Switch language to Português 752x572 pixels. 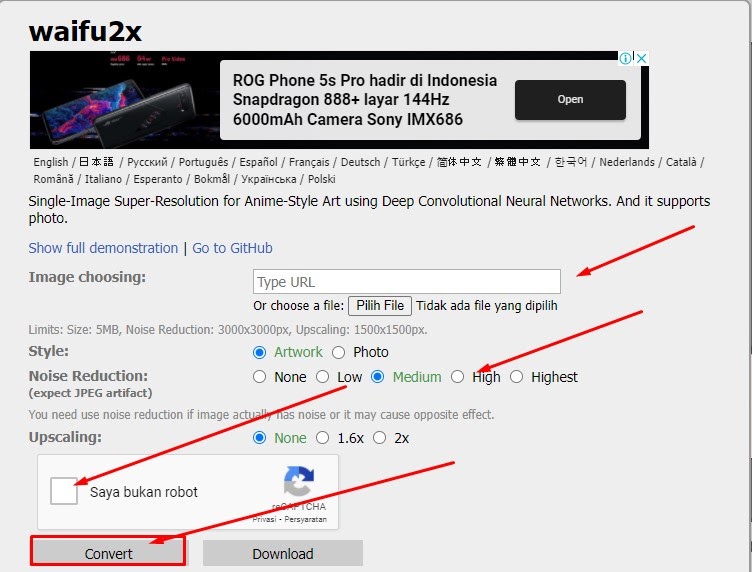click(203, 162)
